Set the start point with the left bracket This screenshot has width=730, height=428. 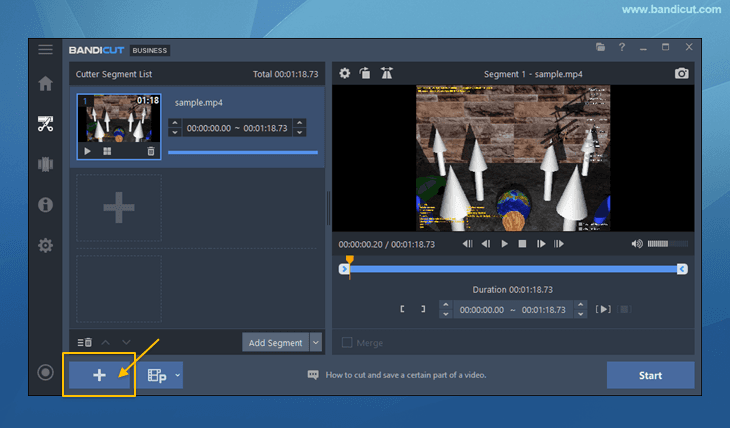tap(402, 309)
